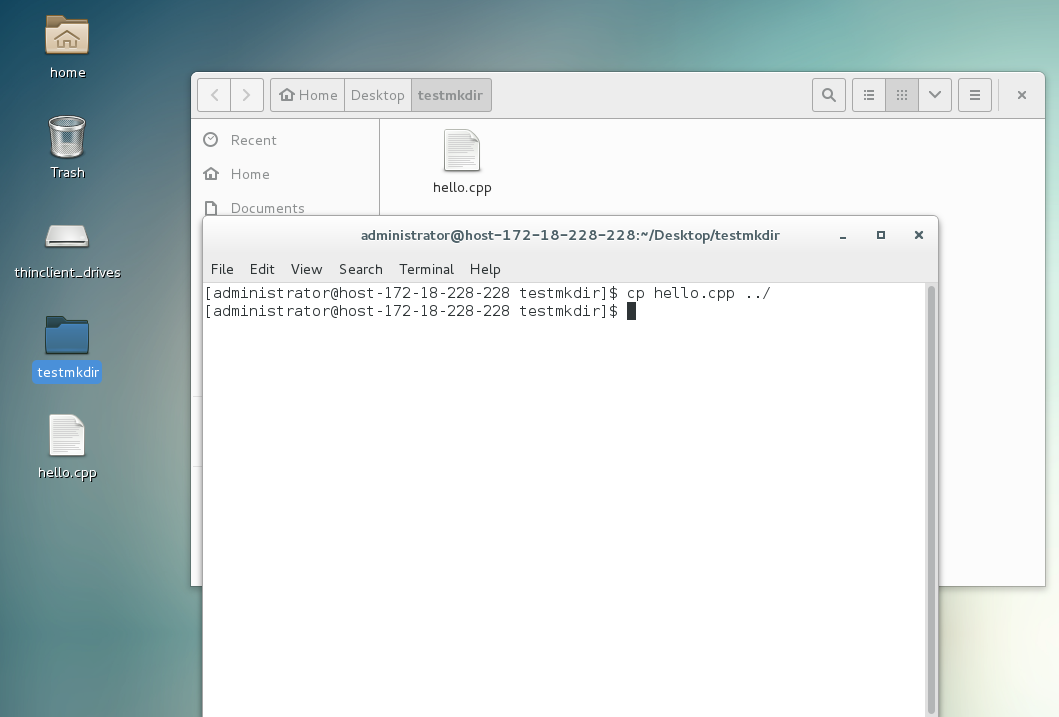This screenshot has width=1059, height=717.
Task: Open Recent in the sidebar
Action: click(253, 140)
